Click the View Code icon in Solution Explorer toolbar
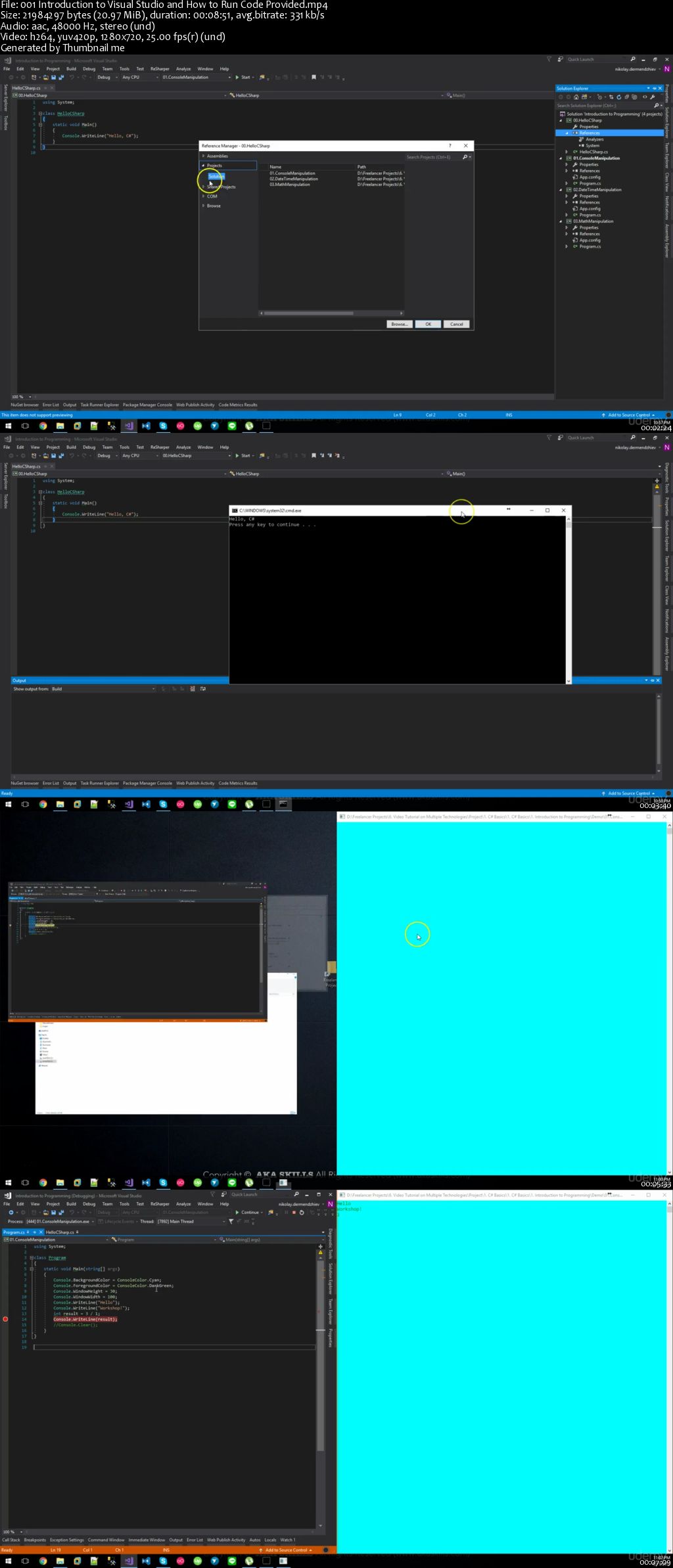Viewport: 673px width, 1568px height. (x=644, y=97)
